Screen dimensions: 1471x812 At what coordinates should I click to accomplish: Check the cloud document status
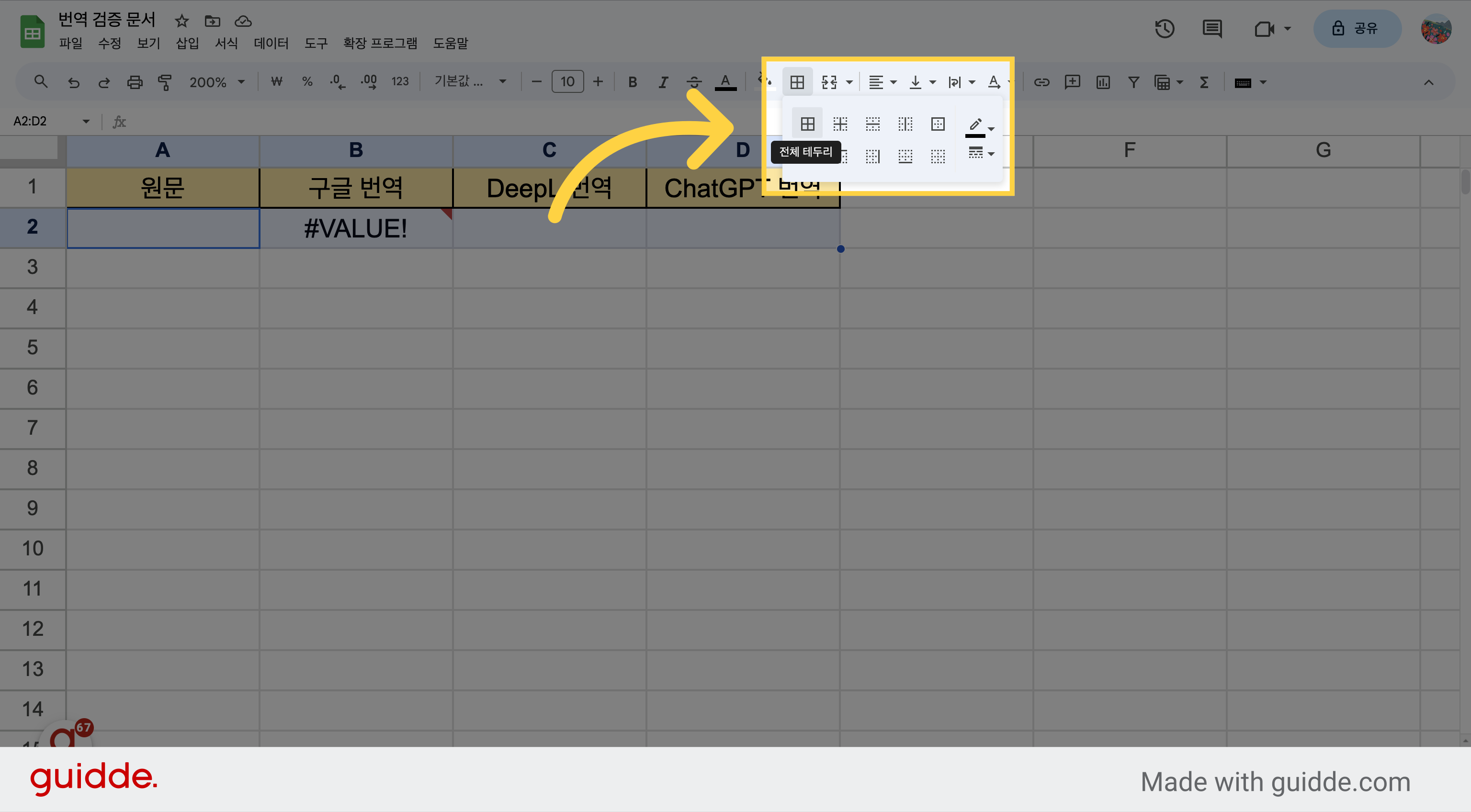click(243, 21)
